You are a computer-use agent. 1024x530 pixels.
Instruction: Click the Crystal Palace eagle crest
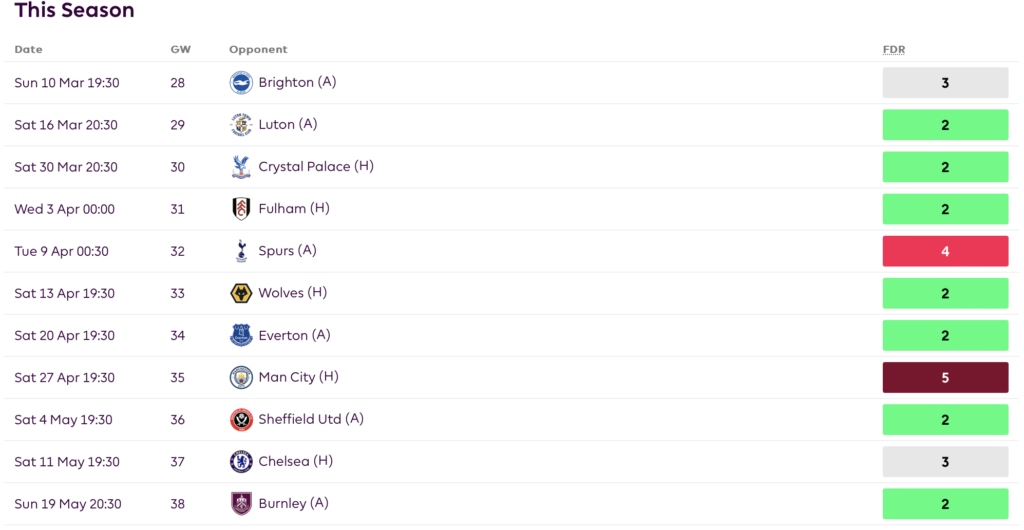pyautogui.click(x=241, y=167)
